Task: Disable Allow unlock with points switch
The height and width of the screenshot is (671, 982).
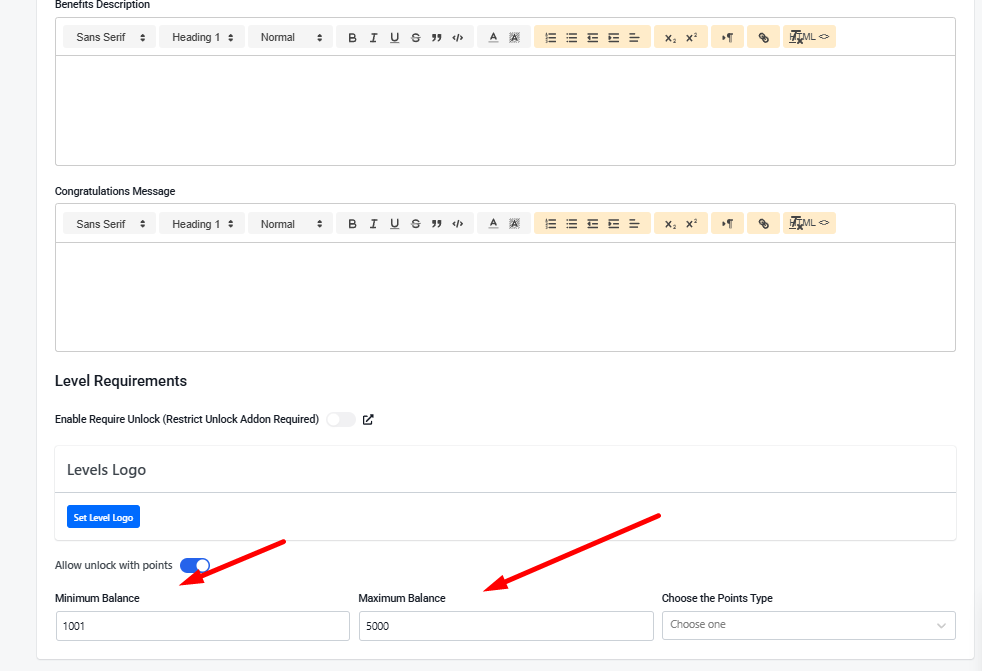Action: (195, 565)
